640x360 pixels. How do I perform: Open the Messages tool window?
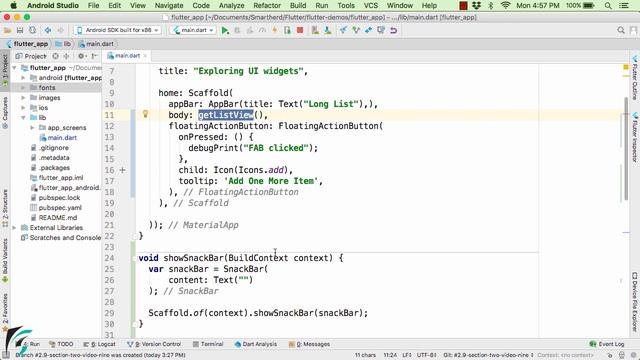coord(309,344)
